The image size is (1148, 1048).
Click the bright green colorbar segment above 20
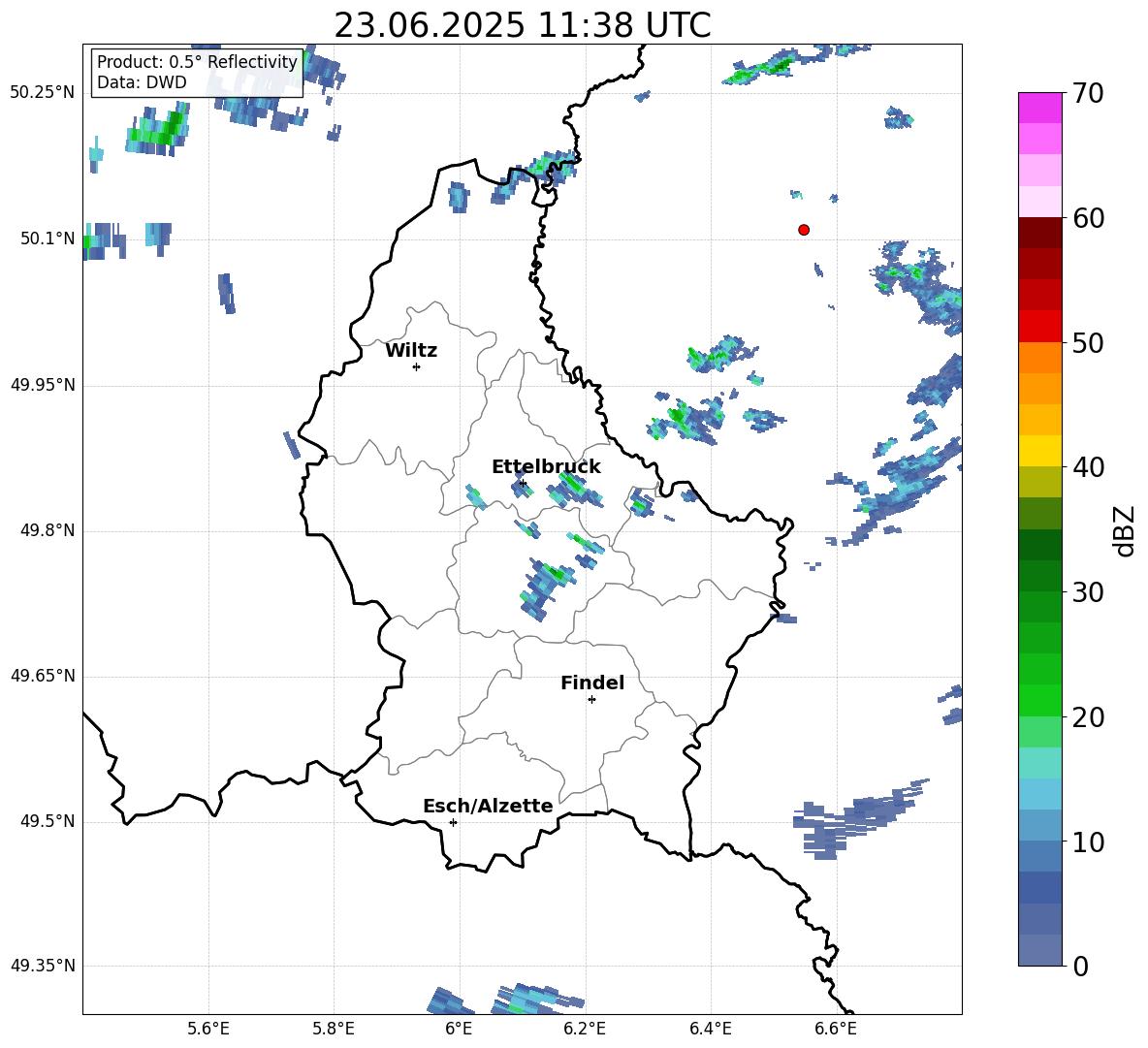[1039, 700]
